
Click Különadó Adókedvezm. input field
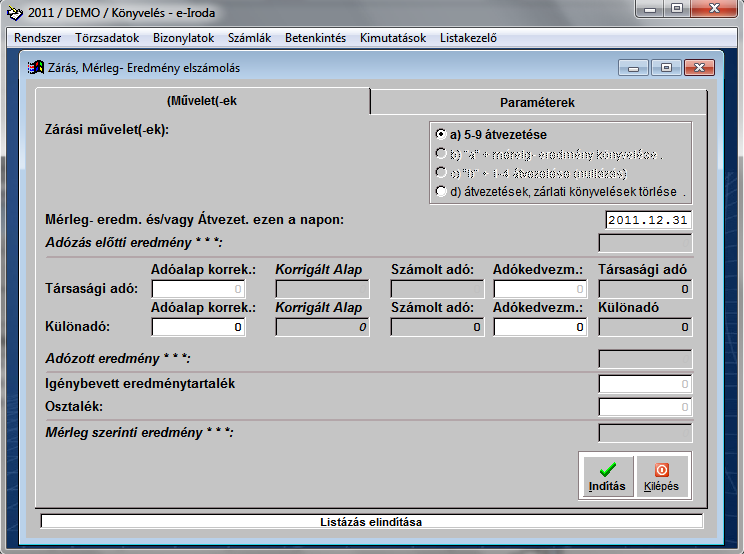click(540, 326)
